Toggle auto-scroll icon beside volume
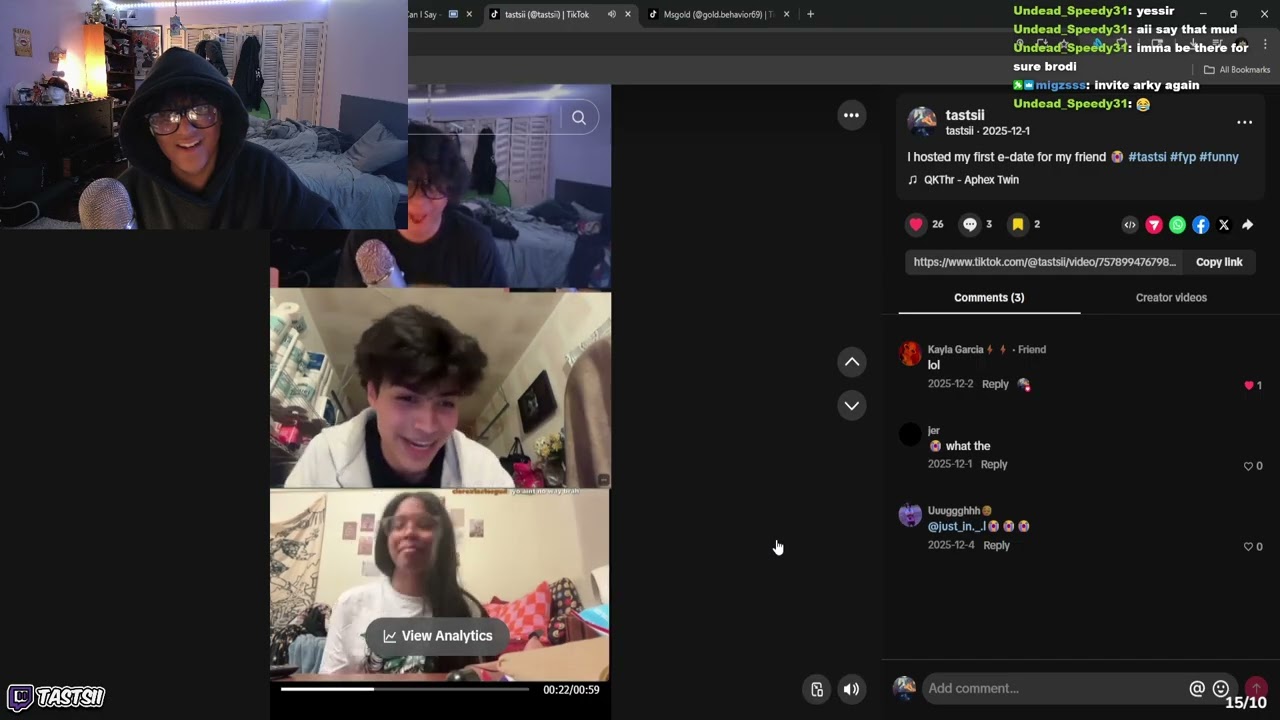This screenshot has width=1280, height=720. tap(817, 689)
